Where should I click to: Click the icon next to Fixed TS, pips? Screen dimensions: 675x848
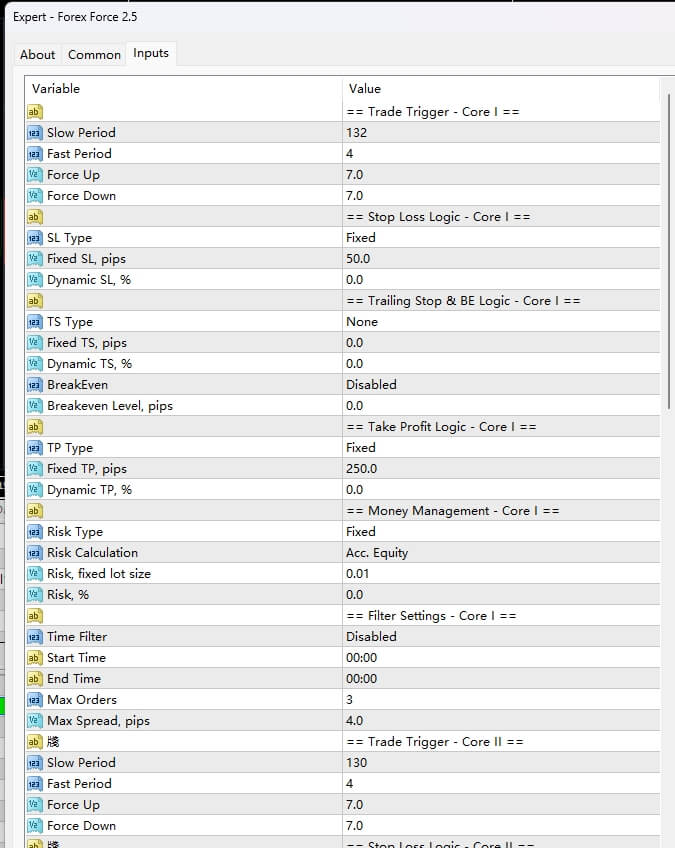coord(34,343)
